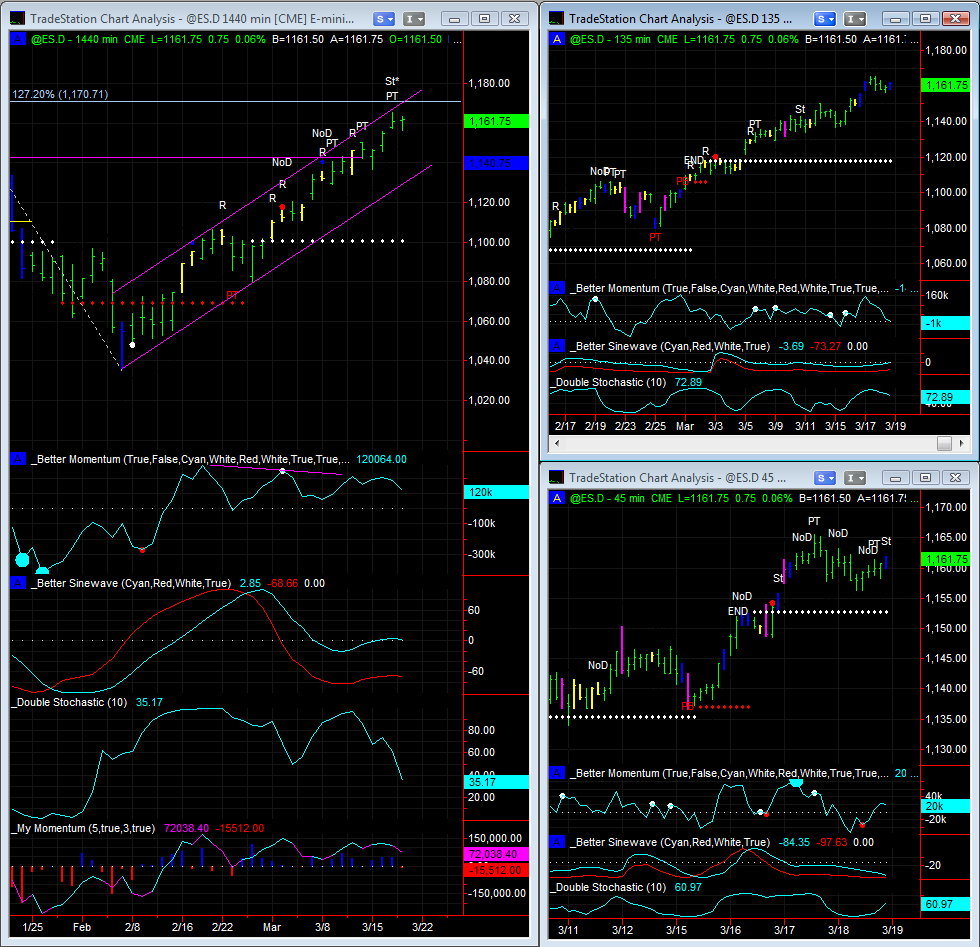Click the A icon beside Better Momentum in 1440 min chart
The width and height of the screenshot is (980, 947).
(x=18, y=459)
